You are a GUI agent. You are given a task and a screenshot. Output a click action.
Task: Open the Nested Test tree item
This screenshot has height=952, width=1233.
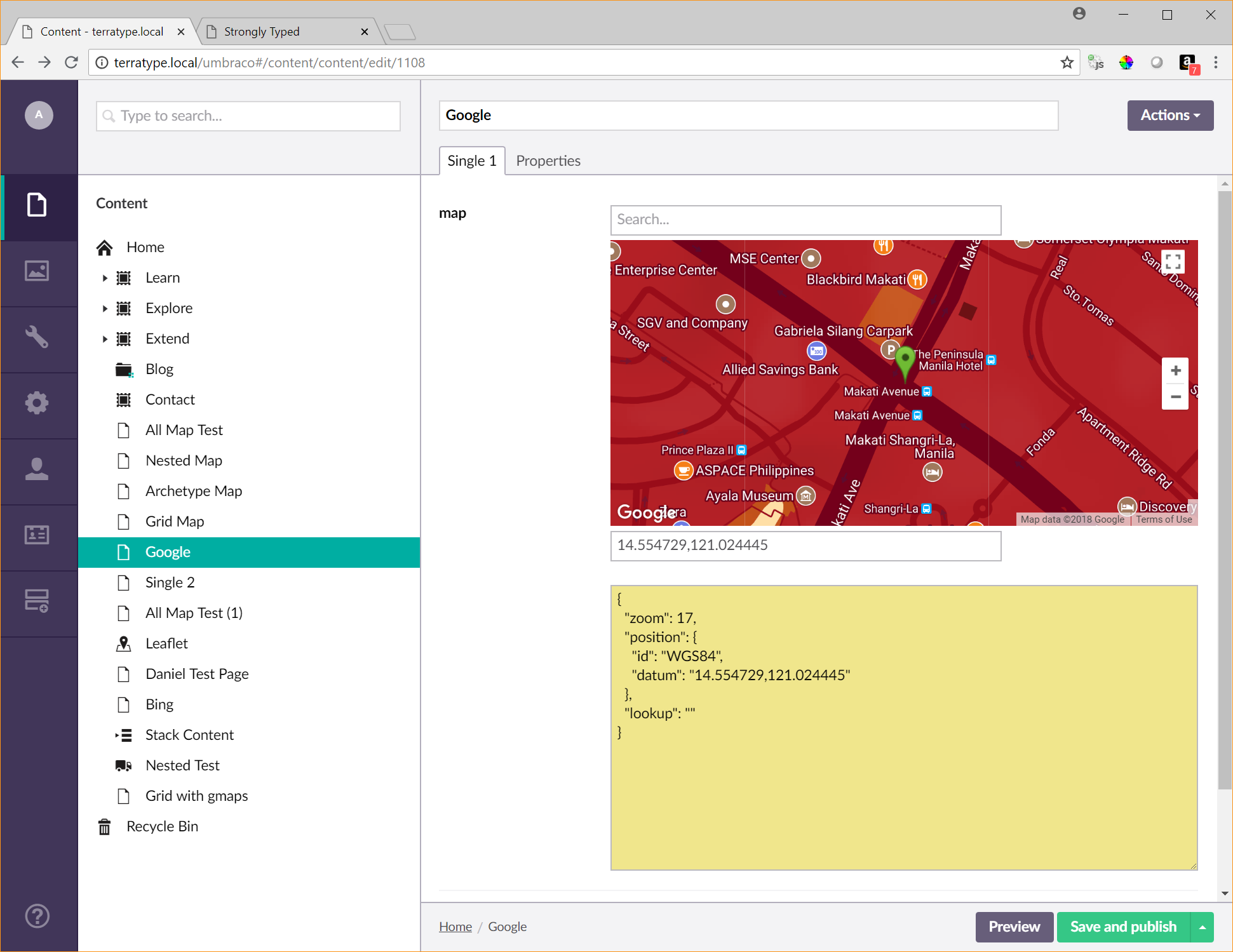click(182, 765)
